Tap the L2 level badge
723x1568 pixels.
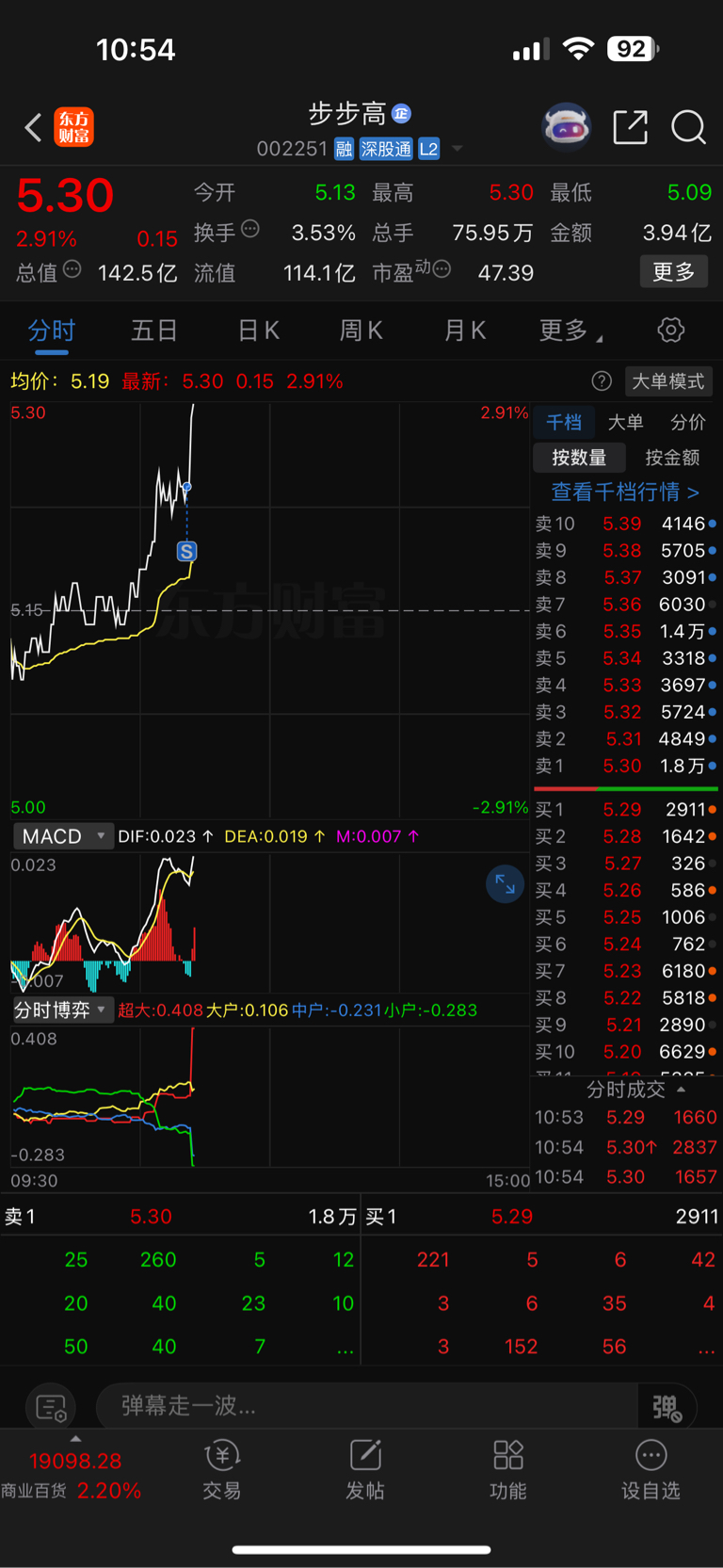pos(428,149)
